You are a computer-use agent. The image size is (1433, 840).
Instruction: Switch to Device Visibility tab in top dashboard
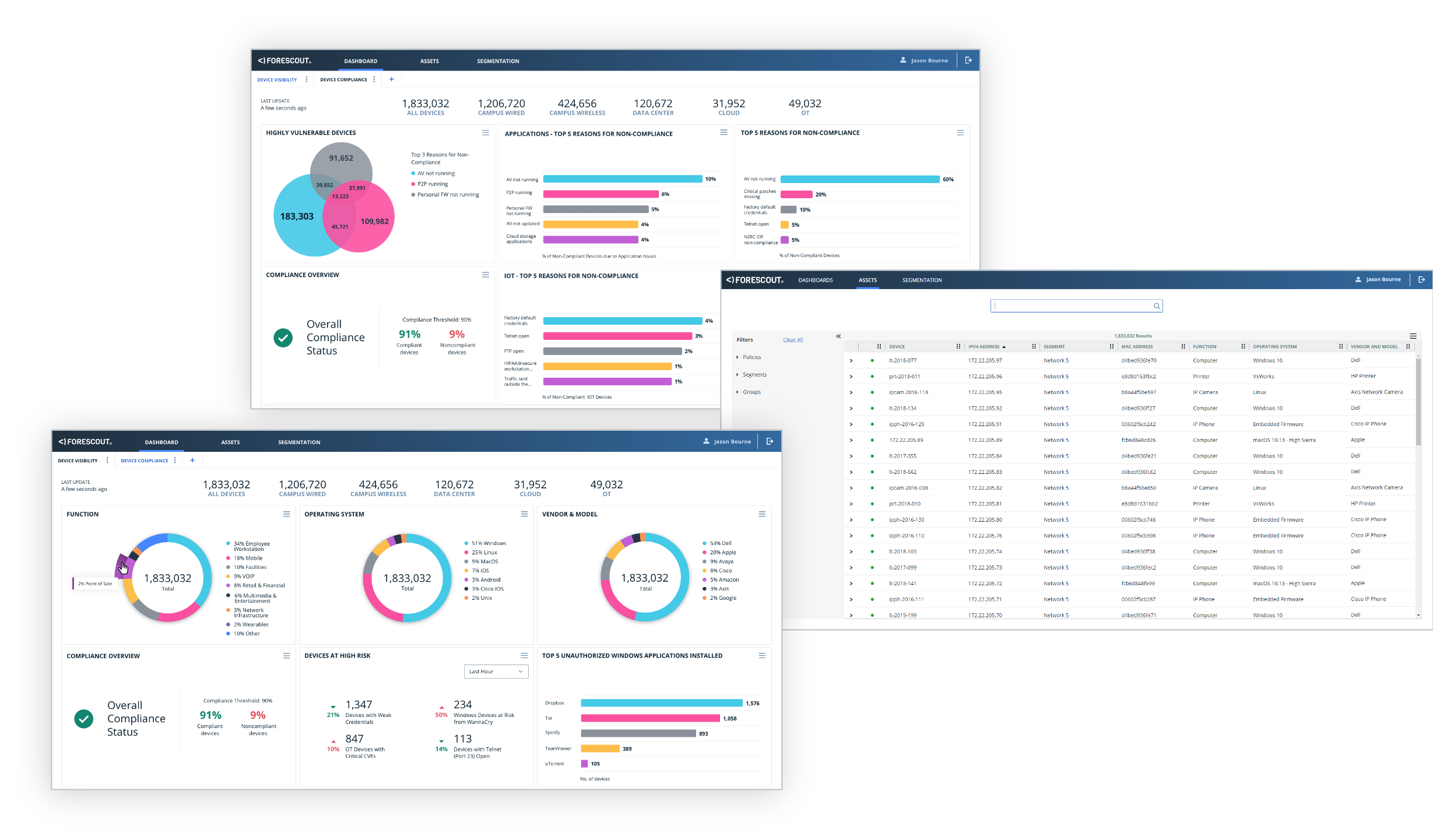pos(277,80)
